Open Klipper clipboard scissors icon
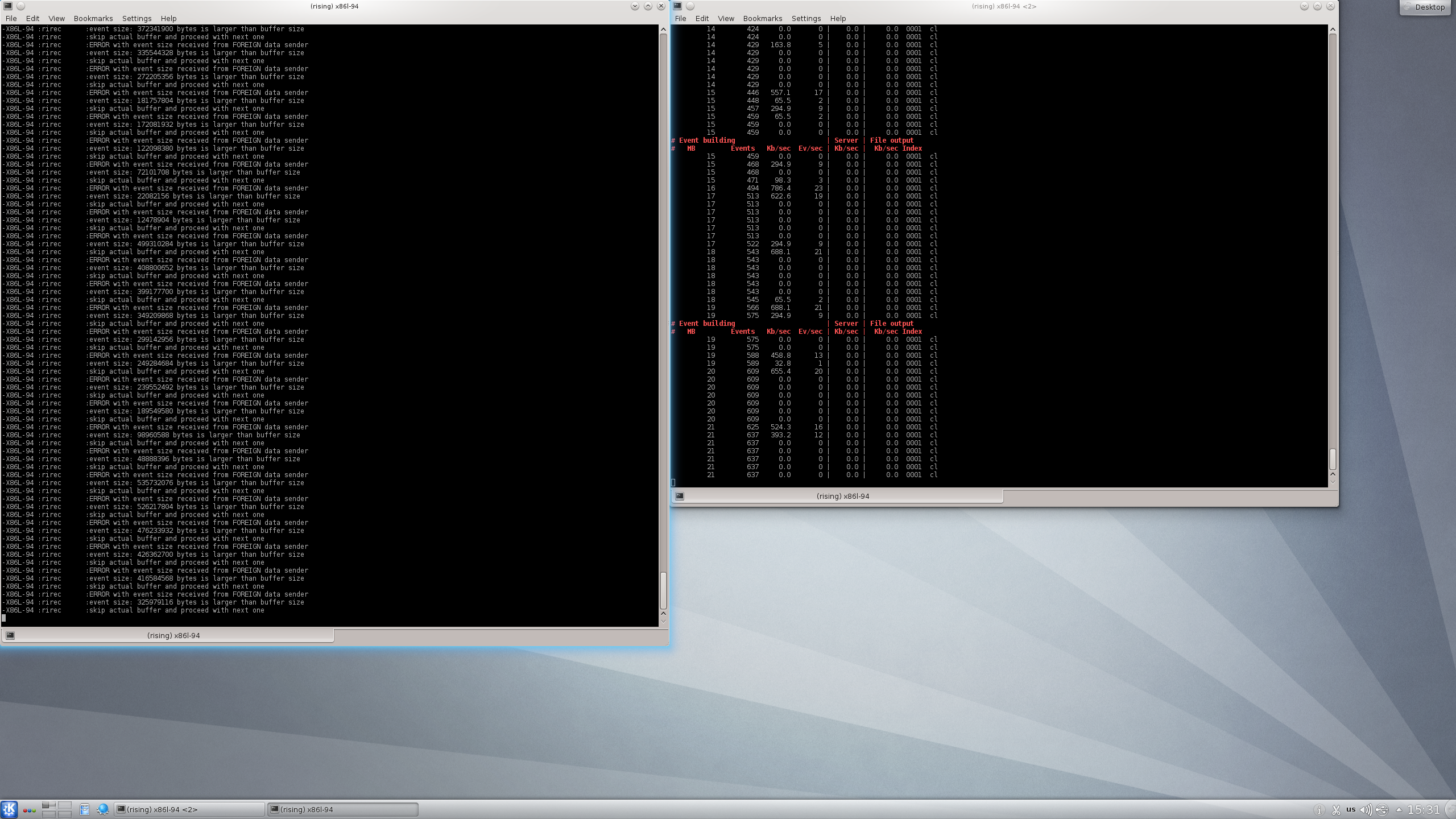Viewport: 1456px width, 819px height. click(1336, 810)
